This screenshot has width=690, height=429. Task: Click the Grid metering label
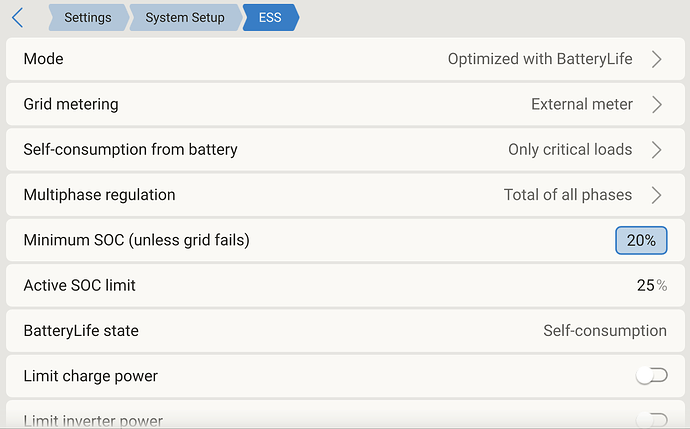[x=71, y=104]
